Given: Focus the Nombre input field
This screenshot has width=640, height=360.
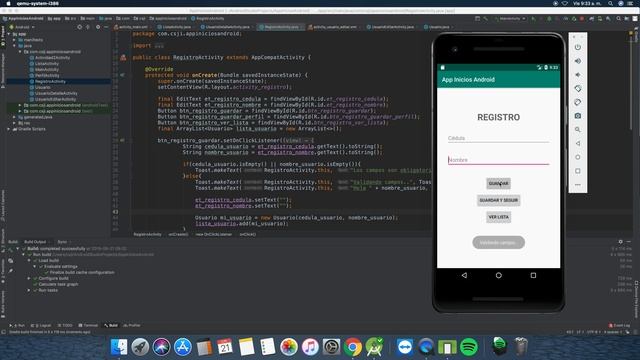Looking at the screenshot, I should (x=498, y=160).
